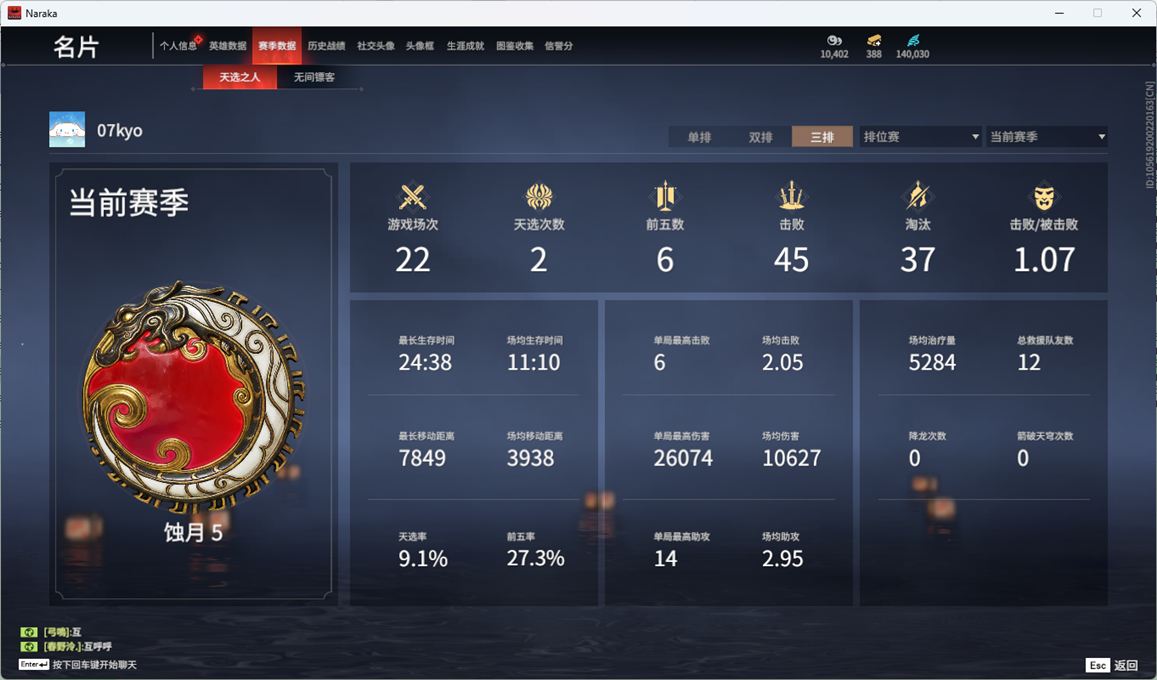Click the silver coin currency icon

coord(834,41)
